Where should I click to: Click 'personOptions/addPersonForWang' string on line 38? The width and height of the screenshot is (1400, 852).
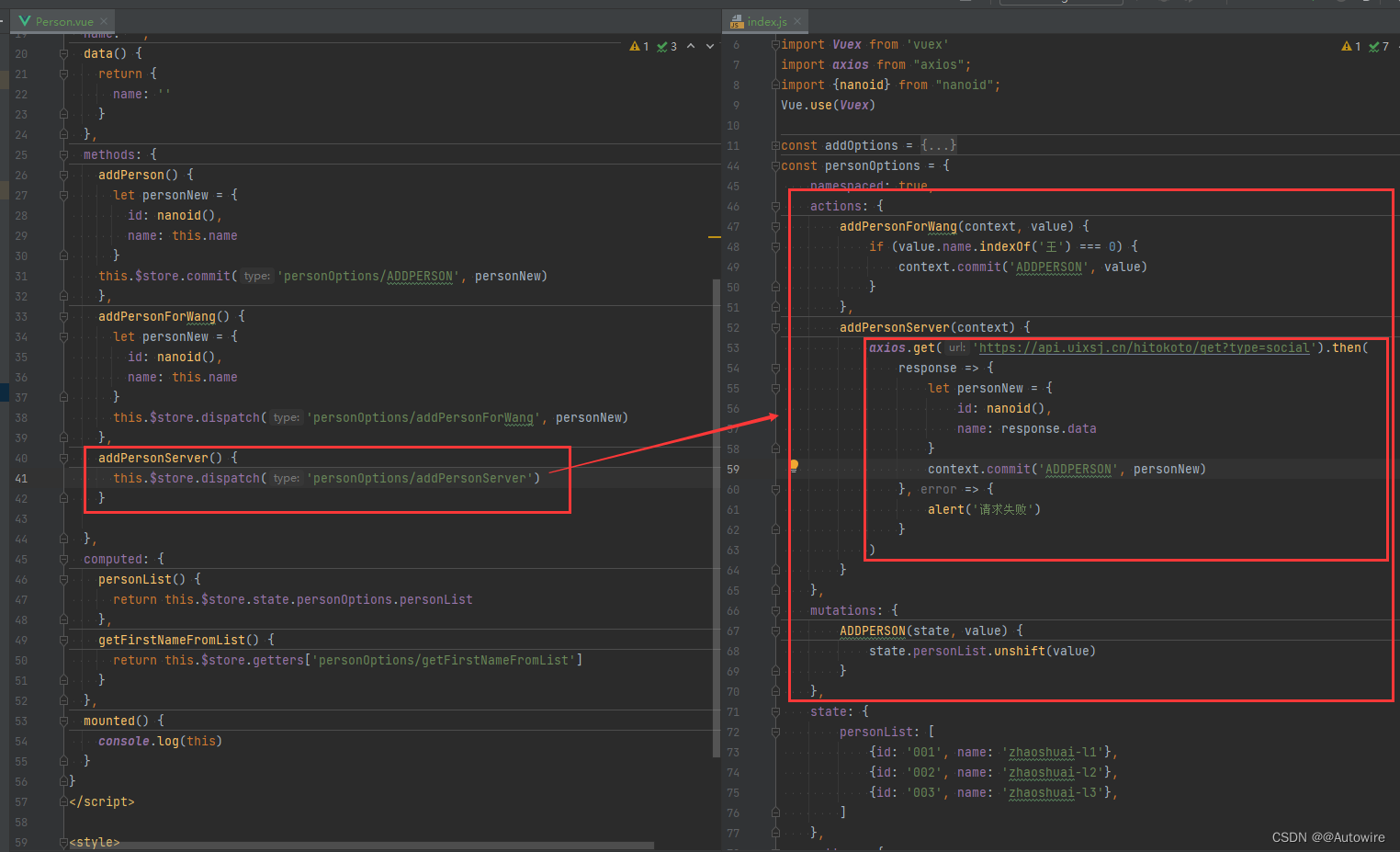point(424,417)
